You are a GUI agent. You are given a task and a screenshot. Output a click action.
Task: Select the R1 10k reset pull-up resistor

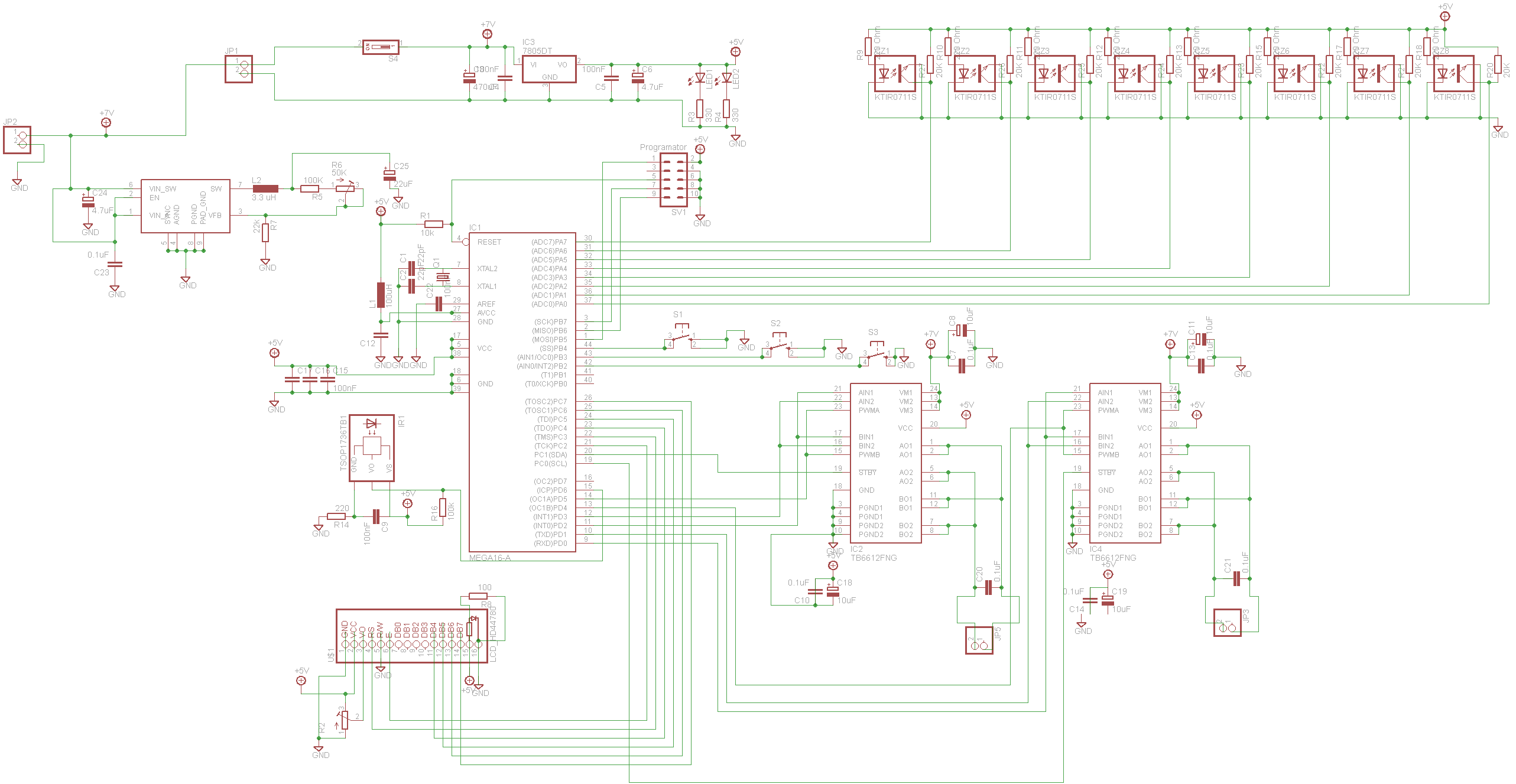(434, 224)
